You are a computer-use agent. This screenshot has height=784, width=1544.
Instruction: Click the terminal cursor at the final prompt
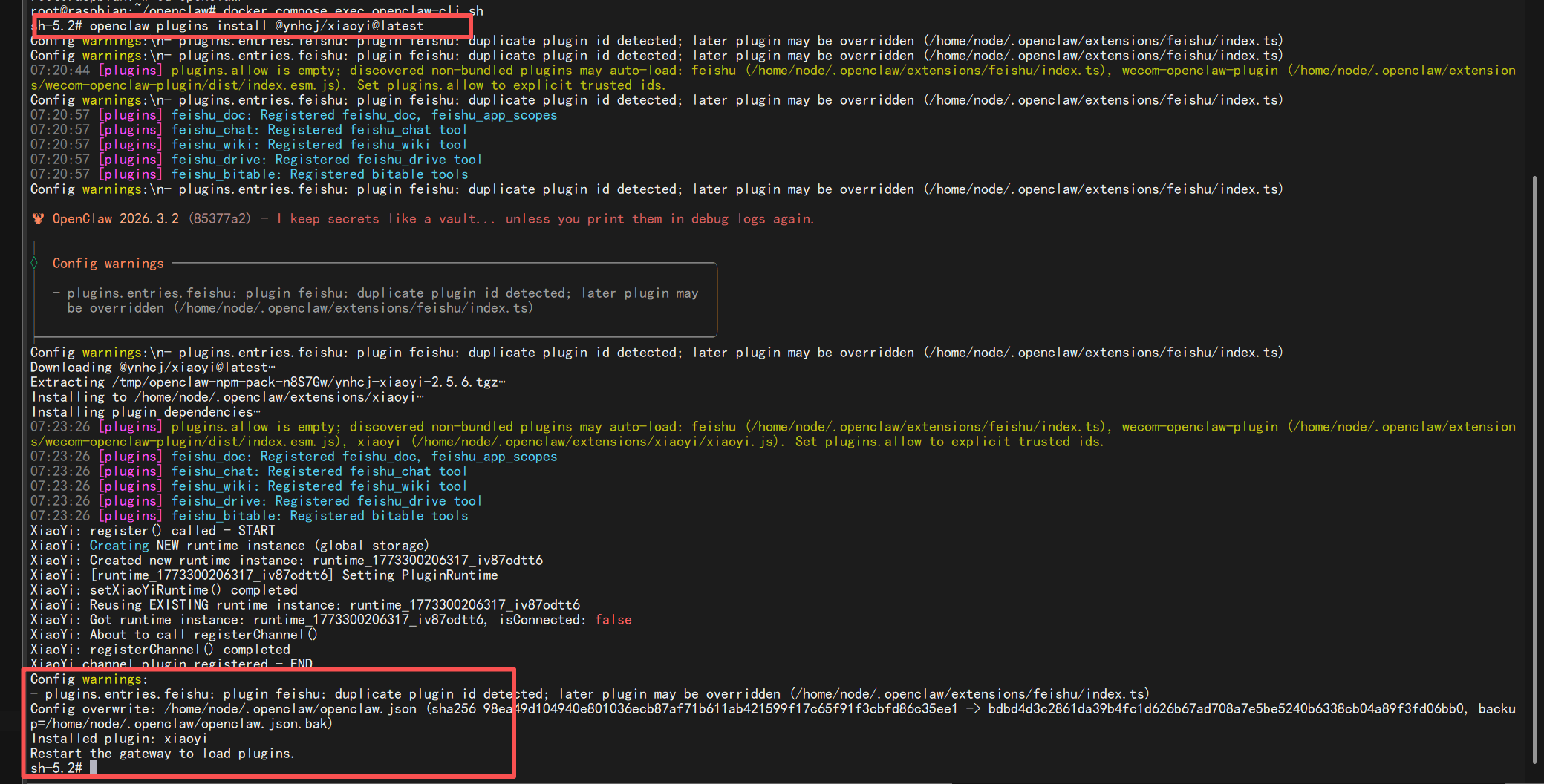tap(94, 768)
